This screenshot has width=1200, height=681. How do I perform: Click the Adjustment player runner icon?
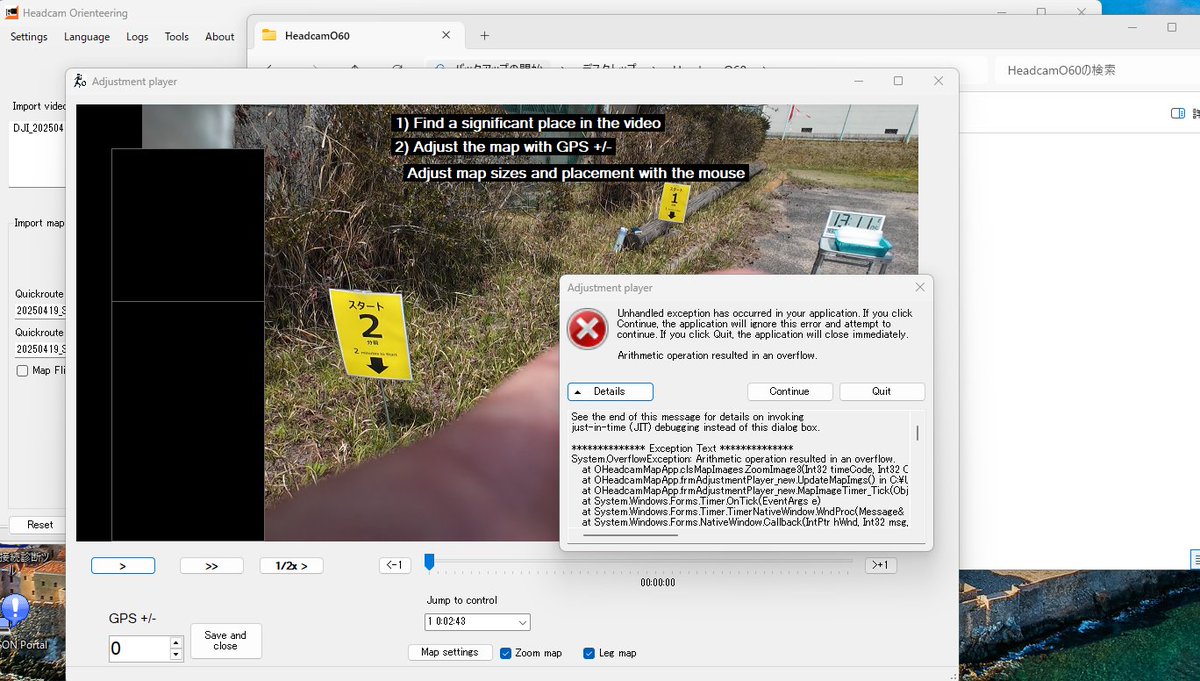coord(80,81)
